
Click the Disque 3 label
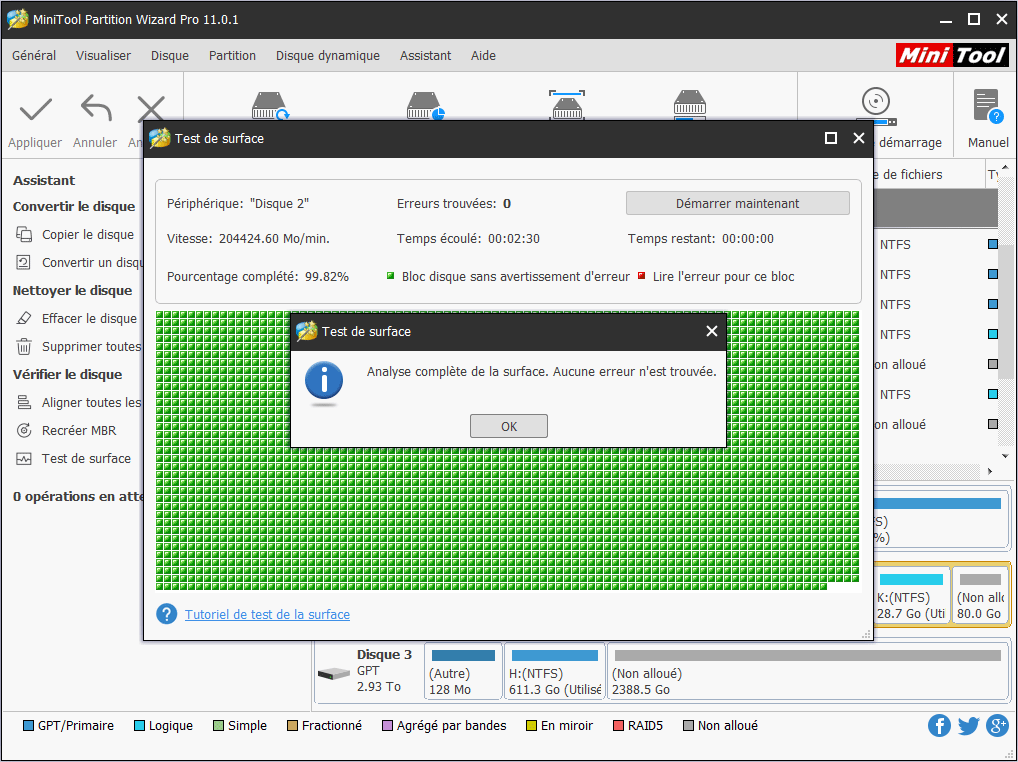coord(384,654)
